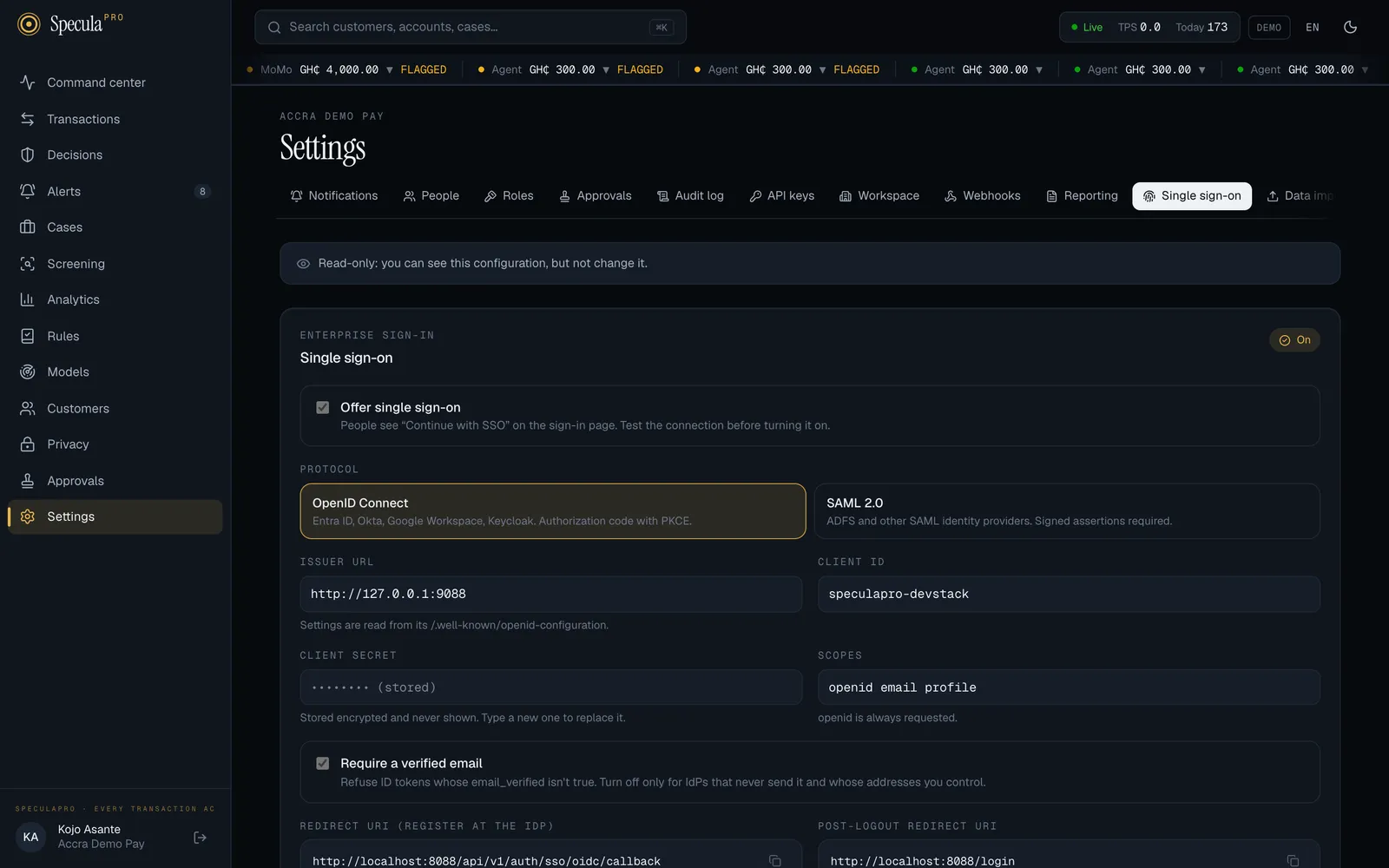Open the Privacy lock icon
1389x868 pixels.
pos(28,444)
